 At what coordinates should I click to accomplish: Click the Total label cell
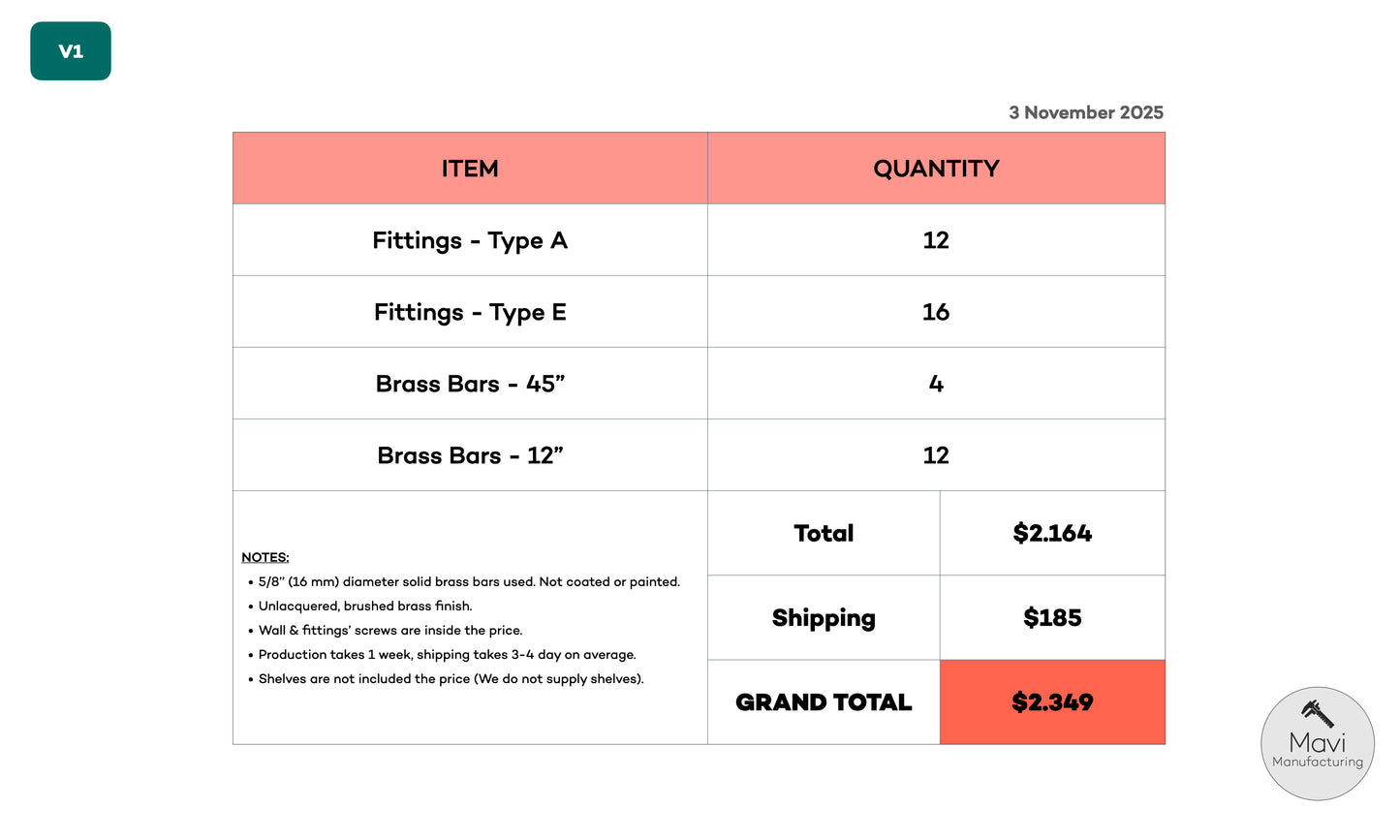824,533
